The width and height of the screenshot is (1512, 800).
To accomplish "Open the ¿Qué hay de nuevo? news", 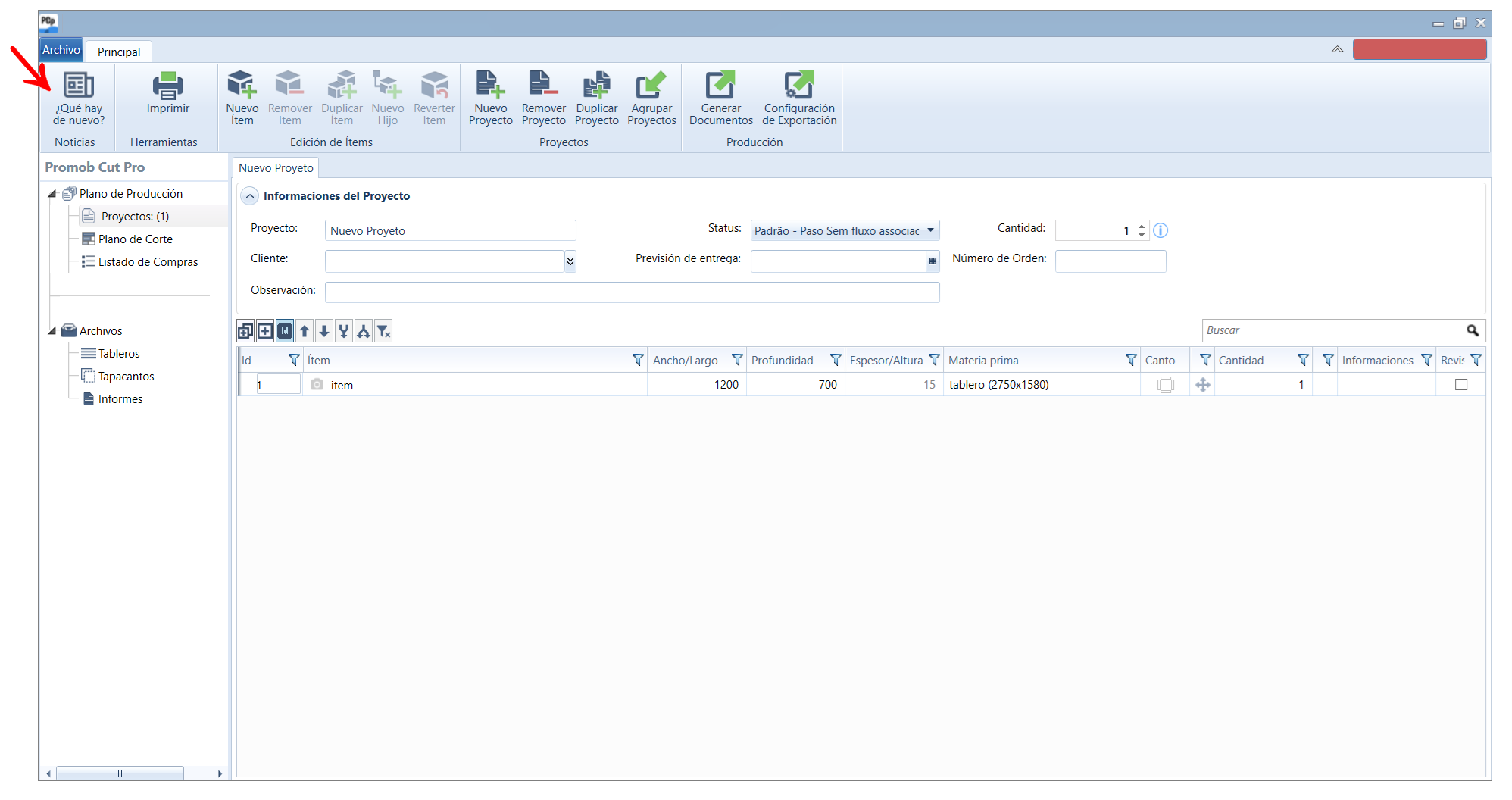I will click(79, 98).
